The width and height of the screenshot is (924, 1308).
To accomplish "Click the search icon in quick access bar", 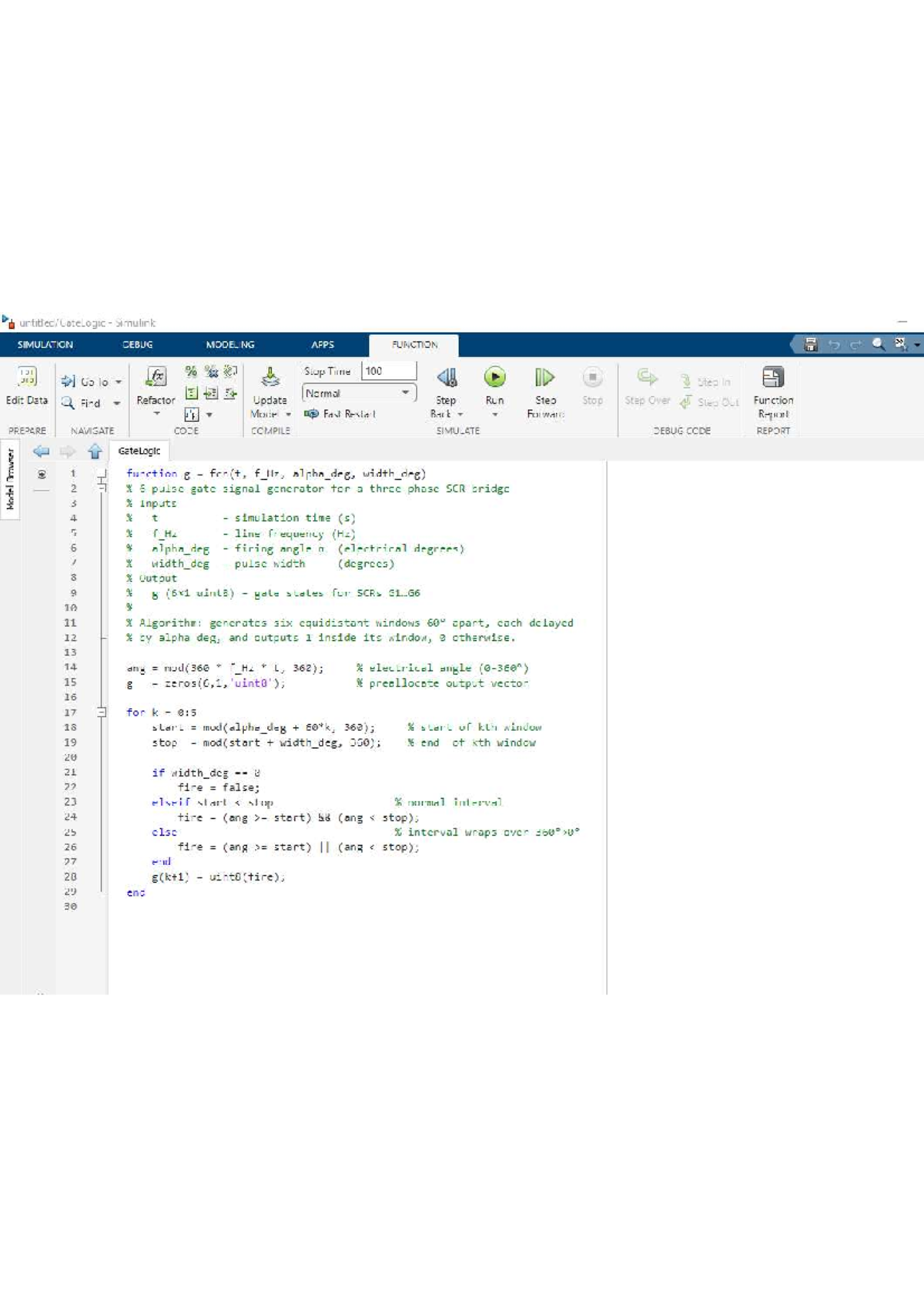I will click(879, 344).
